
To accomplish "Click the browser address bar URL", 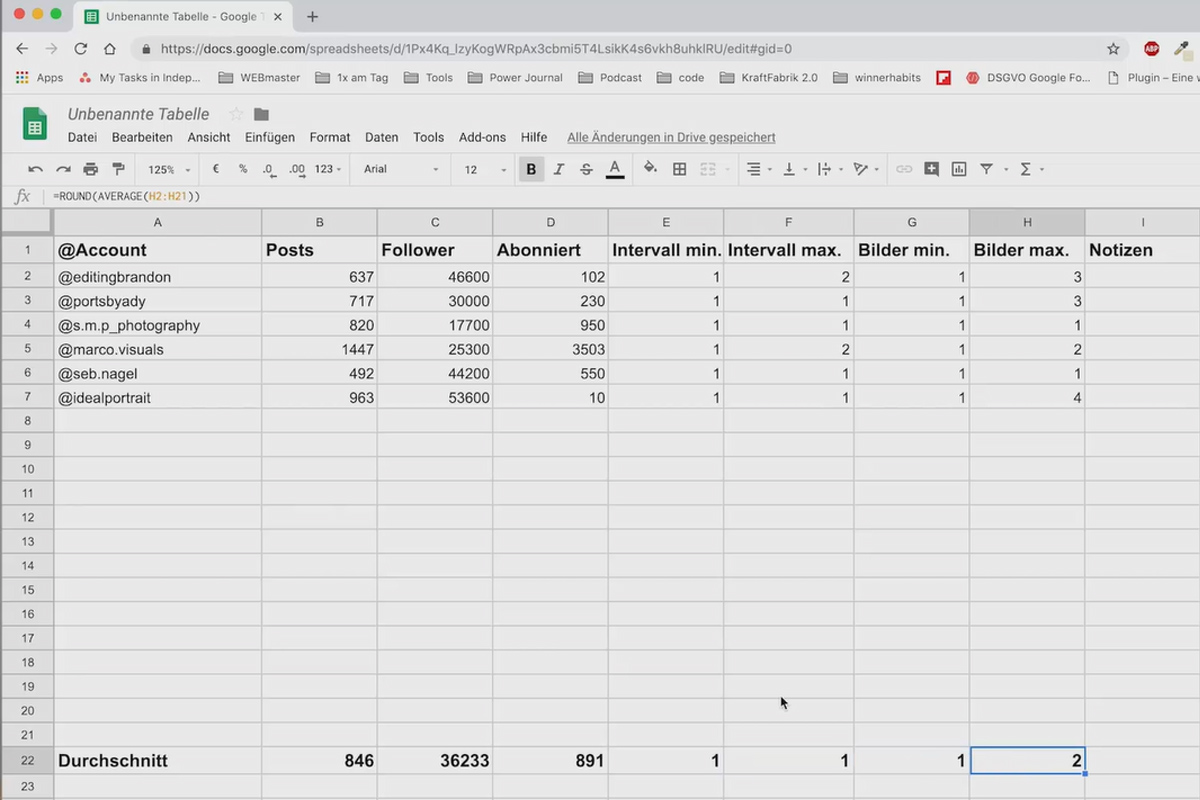I will pos(476,48).
